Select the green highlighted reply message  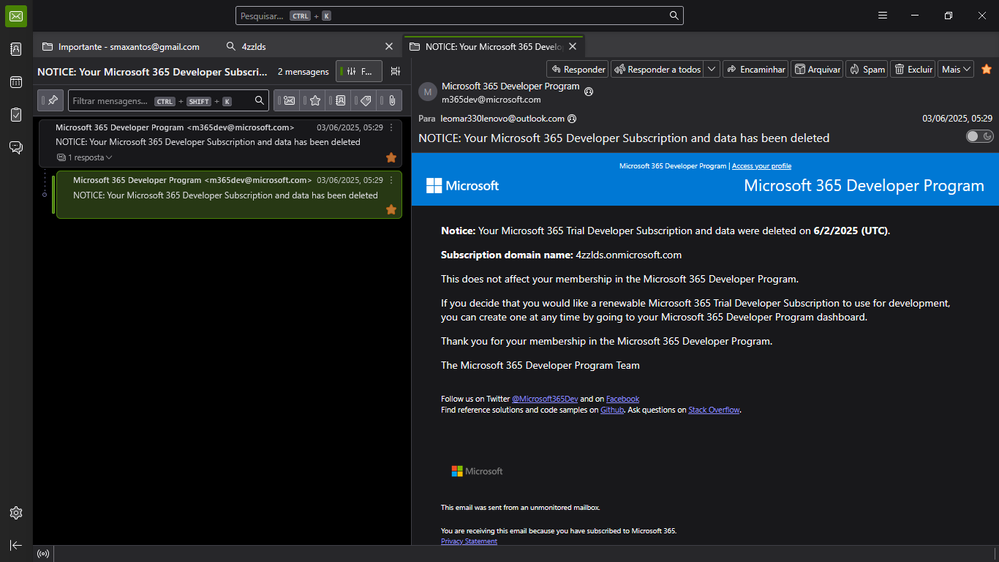(x=228, y=195)
